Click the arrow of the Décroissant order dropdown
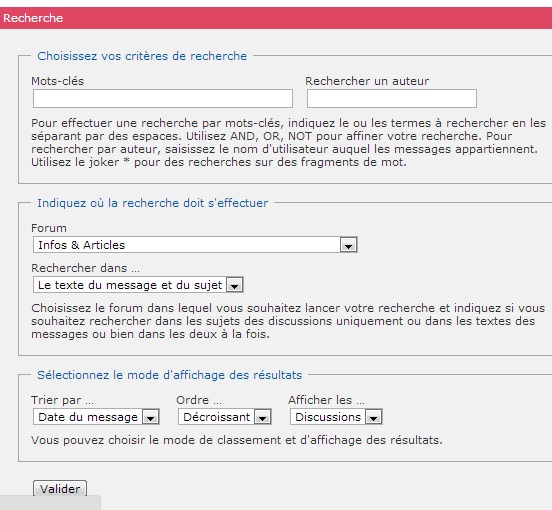Viewport: 552px width, 510px height. (x=262, y=417)
